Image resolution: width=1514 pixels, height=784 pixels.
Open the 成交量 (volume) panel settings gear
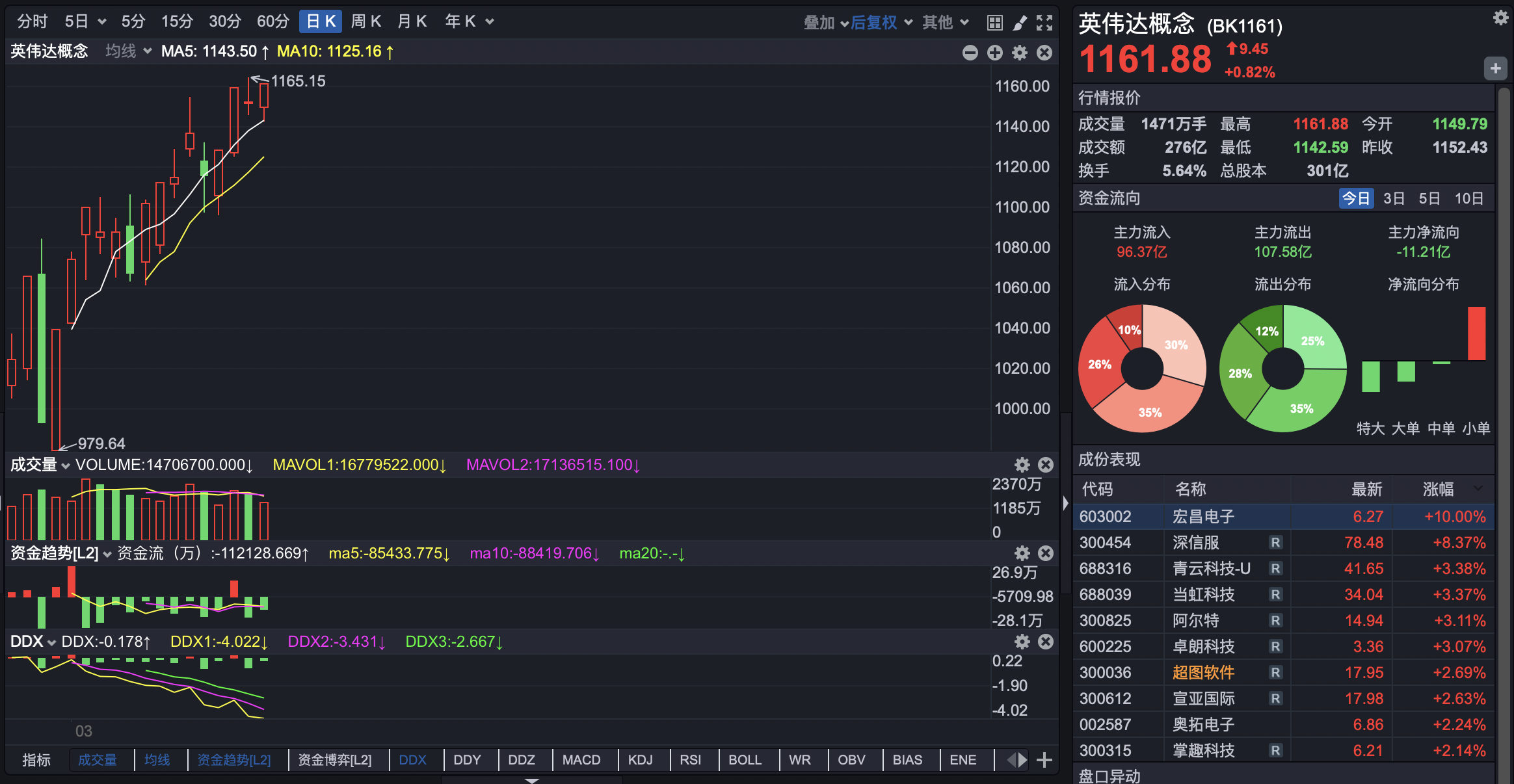(1022, 465)
